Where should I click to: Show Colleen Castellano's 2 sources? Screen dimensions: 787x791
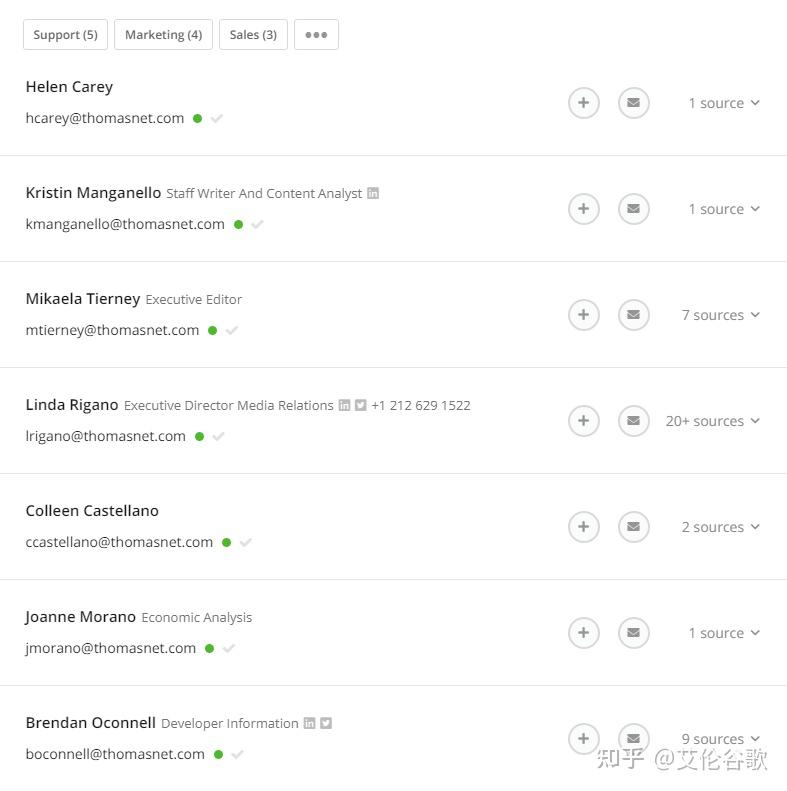click(720, 527)
